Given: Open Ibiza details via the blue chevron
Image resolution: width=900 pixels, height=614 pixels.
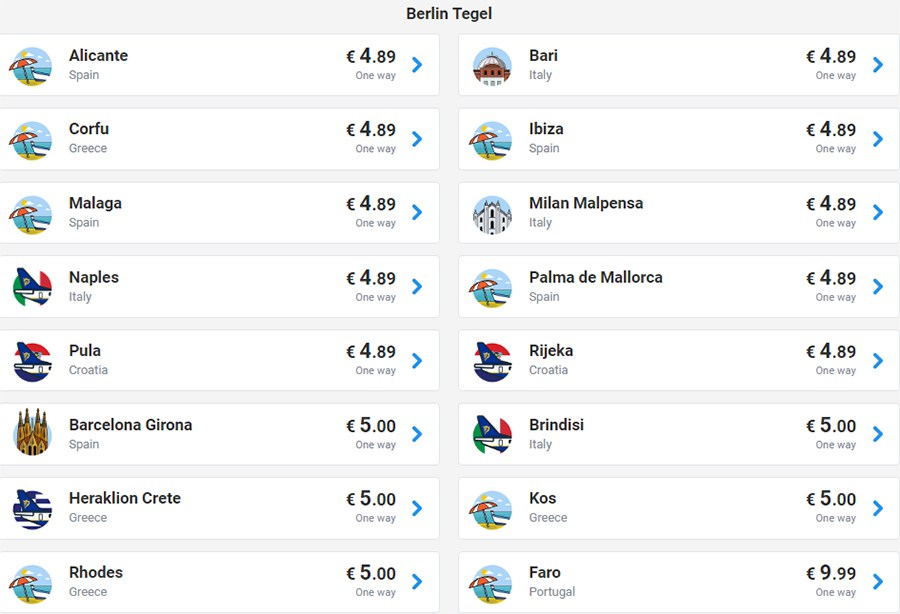Looking at the screenshot, I should pyautogui.click(x=877, y=139).
